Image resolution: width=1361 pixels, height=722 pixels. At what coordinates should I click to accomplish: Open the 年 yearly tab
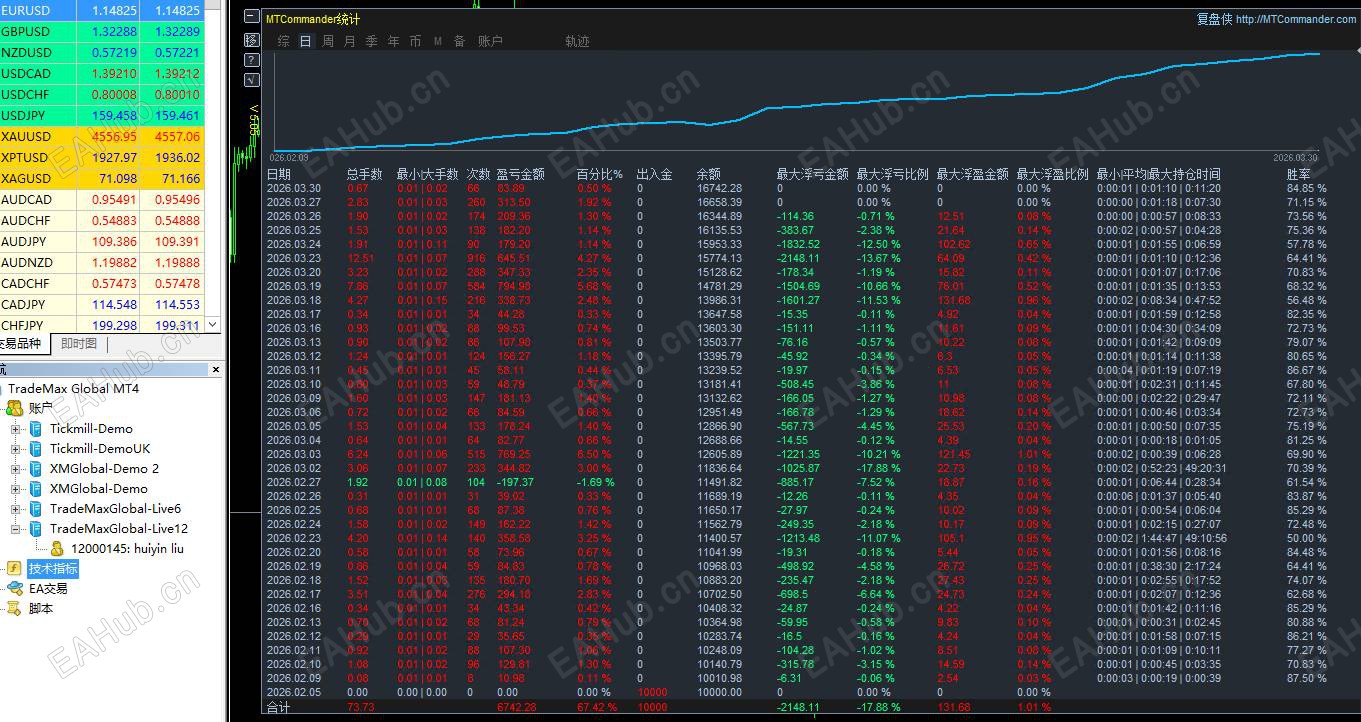(x=393, y=41)
